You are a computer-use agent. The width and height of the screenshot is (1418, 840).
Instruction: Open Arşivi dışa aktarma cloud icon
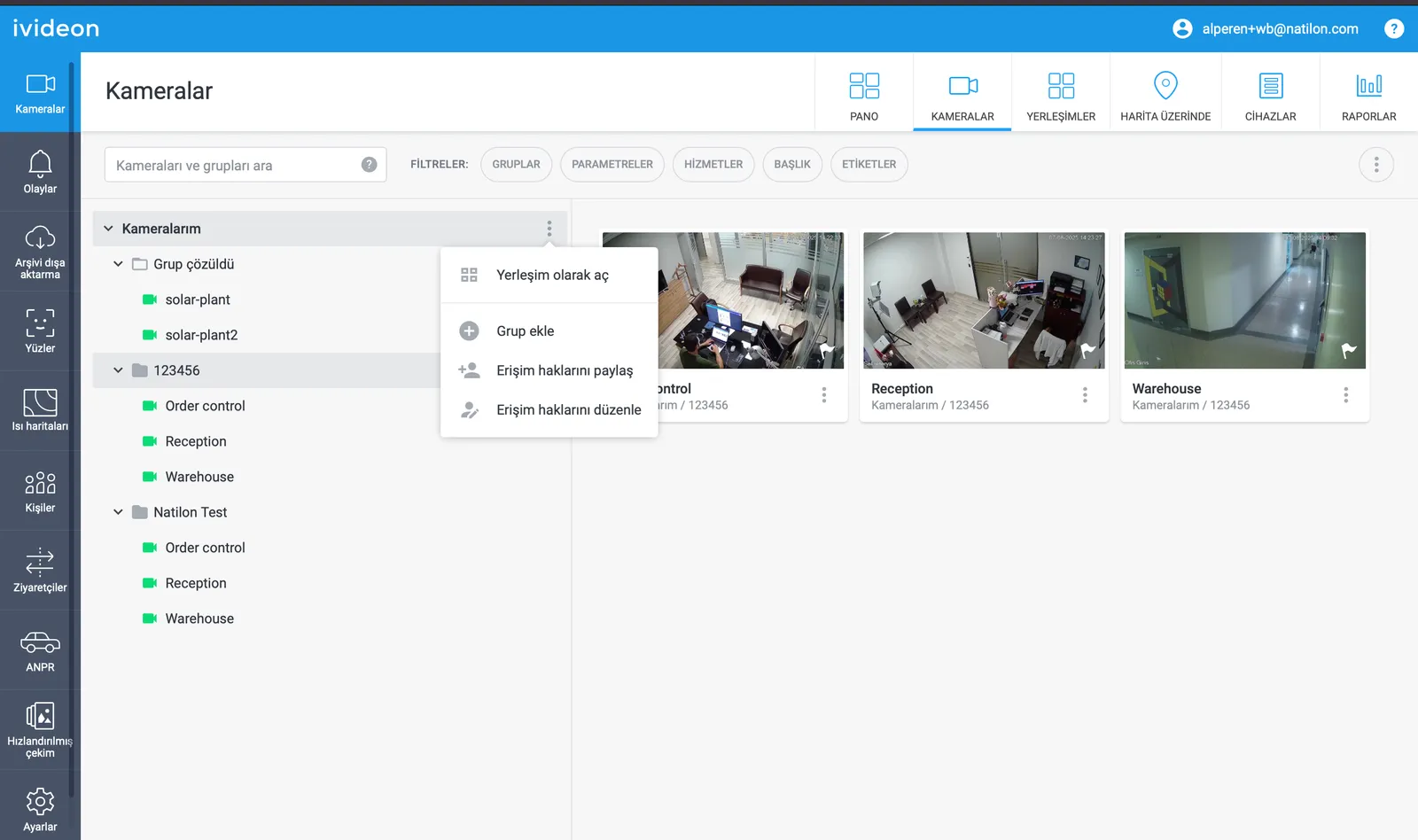(40, 251)
